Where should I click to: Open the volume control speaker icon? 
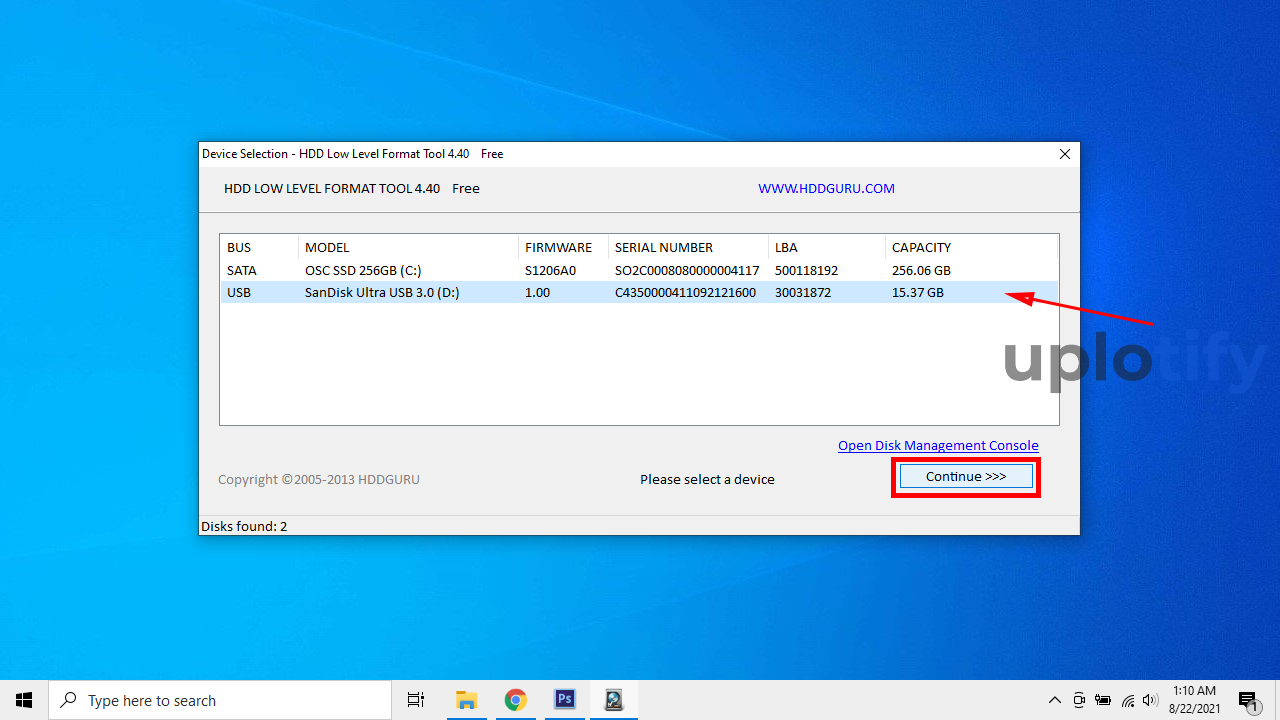1150,700
